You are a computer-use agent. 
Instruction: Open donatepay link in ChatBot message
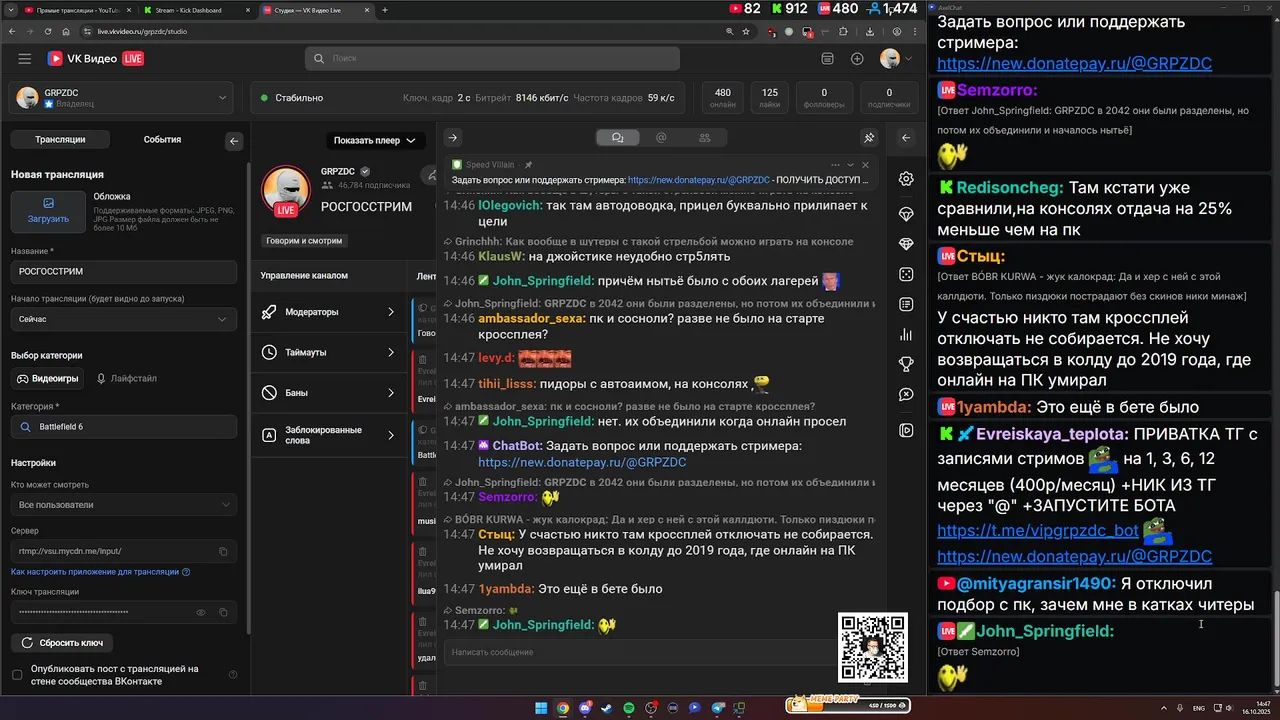[x=582, y=463]
